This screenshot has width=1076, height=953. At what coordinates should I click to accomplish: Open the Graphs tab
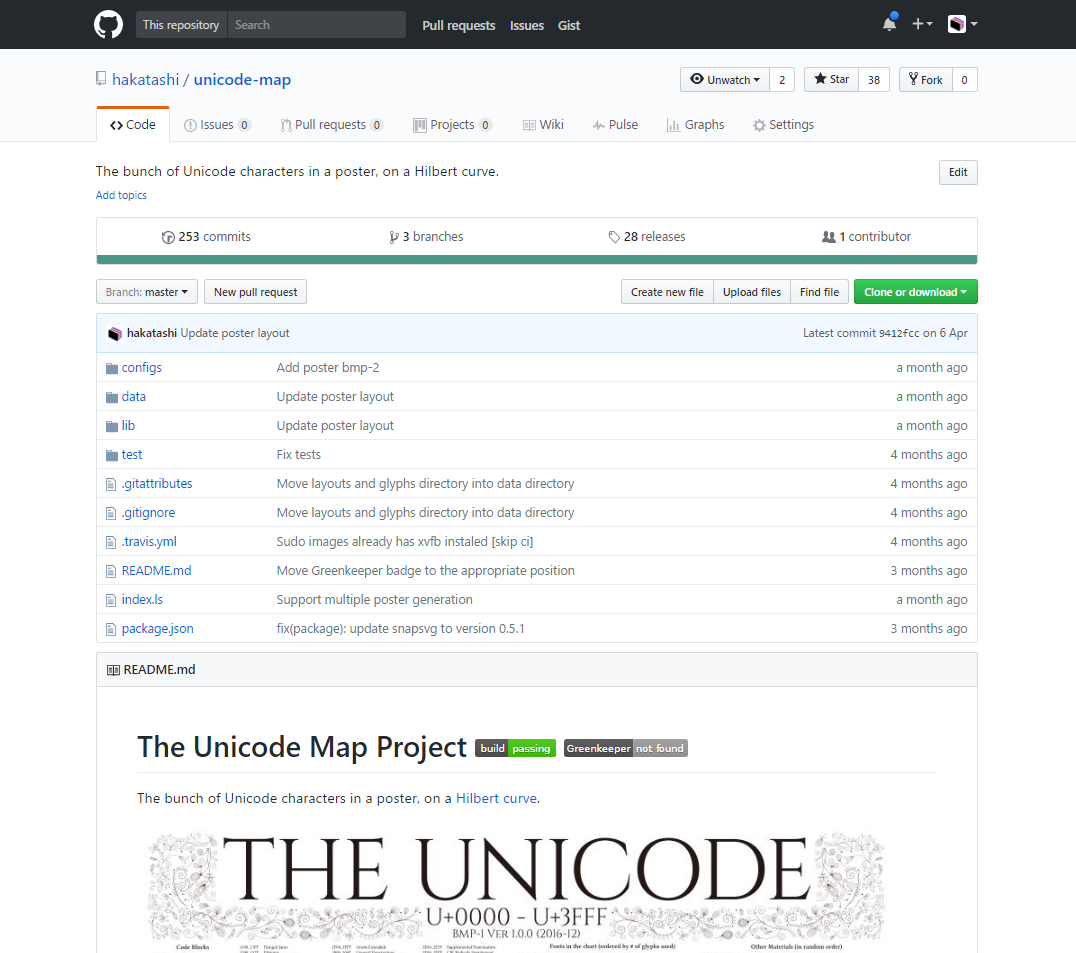pos(695,125)
